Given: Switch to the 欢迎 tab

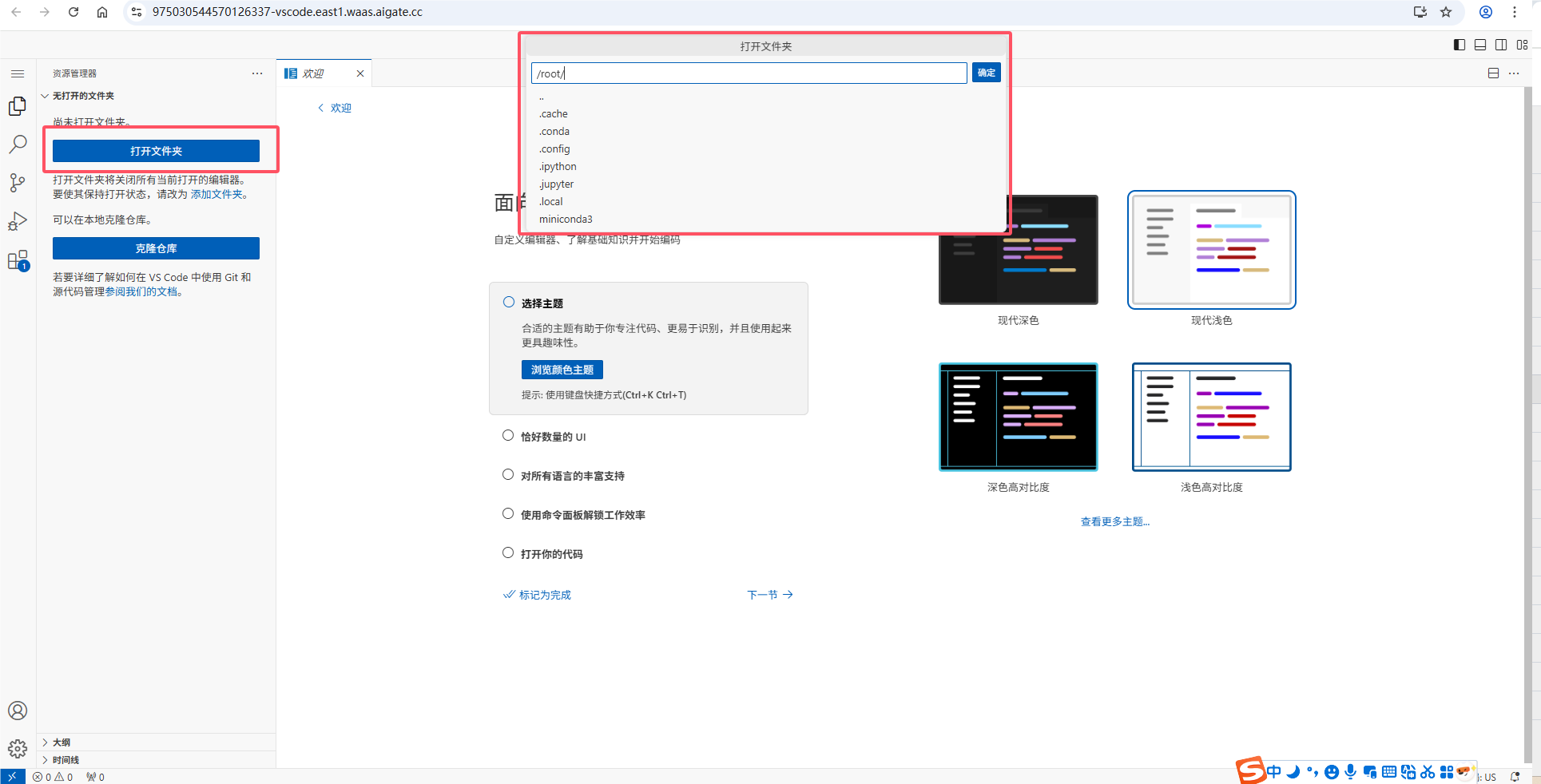Looking at the screenshot, I should (x=314, y=73).
